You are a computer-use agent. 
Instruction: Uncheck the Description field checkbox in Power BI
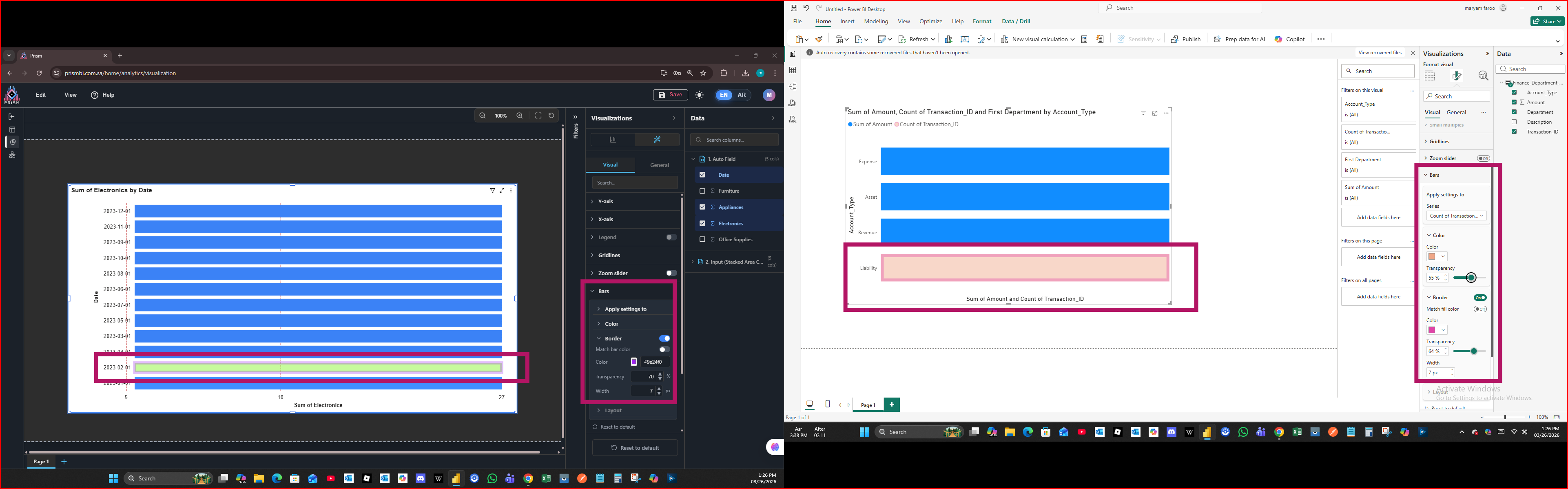click(1514, 122)
